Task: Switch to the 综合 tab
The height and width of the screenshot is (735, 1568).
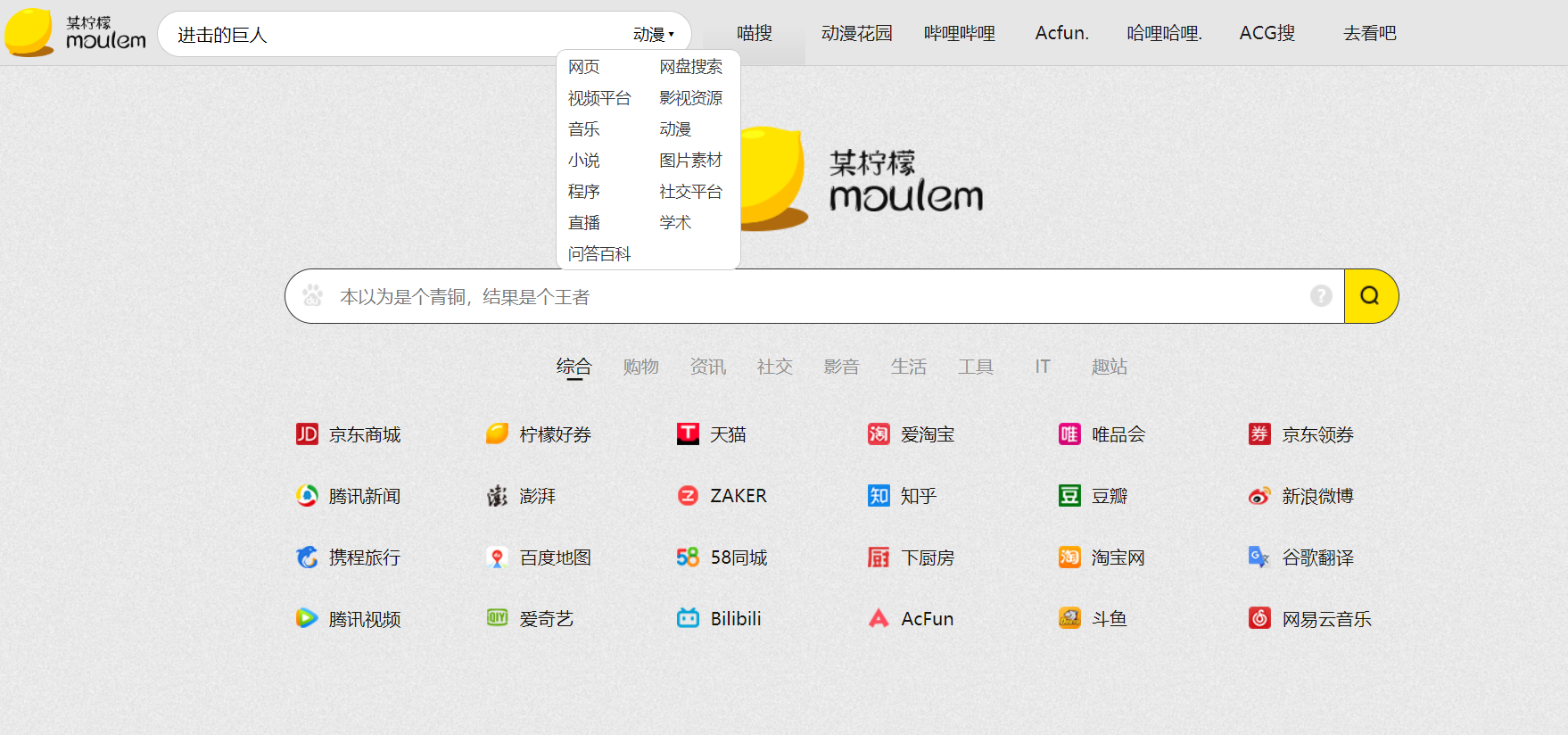Action: pyautogui.click(x=574, y=367)
